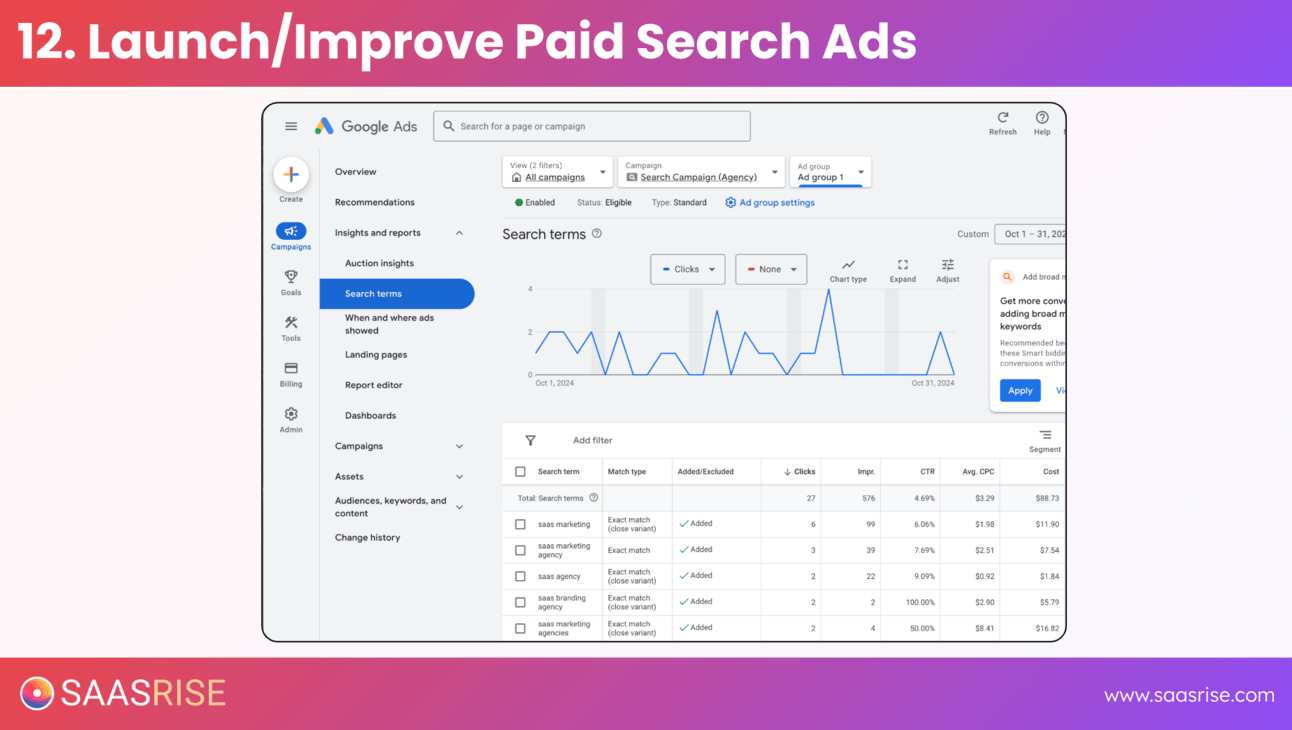
Task: Click the Ad group settings link
Action: tap(777, 202)
